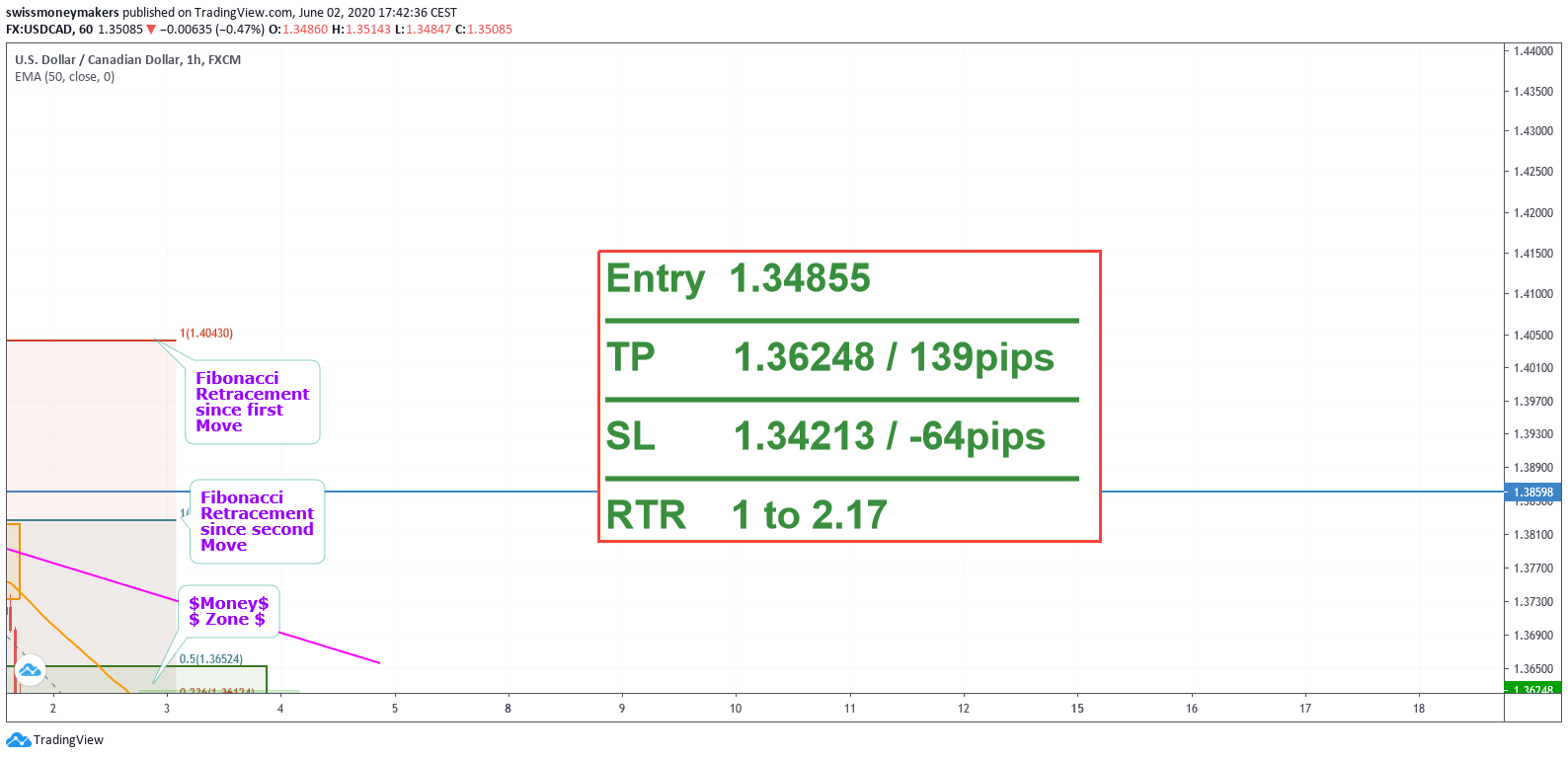Click the SL 1.34213 / -64pips line
This screenshot has height=758, width=1568.
tap(825, 436)
